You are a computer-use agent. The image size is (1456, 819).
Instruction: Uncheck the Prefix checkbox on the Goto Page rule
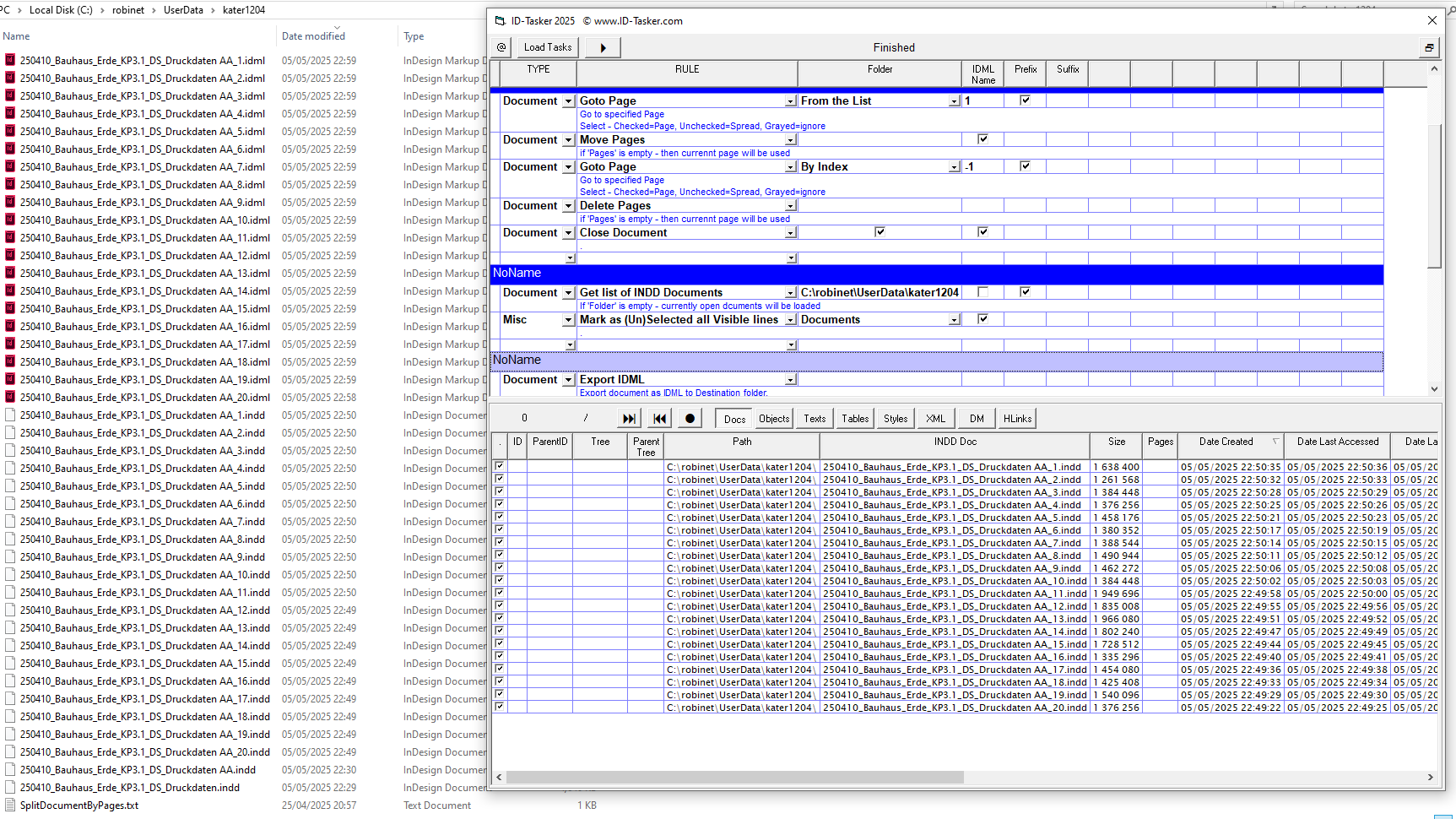(x=1025, y=100)
